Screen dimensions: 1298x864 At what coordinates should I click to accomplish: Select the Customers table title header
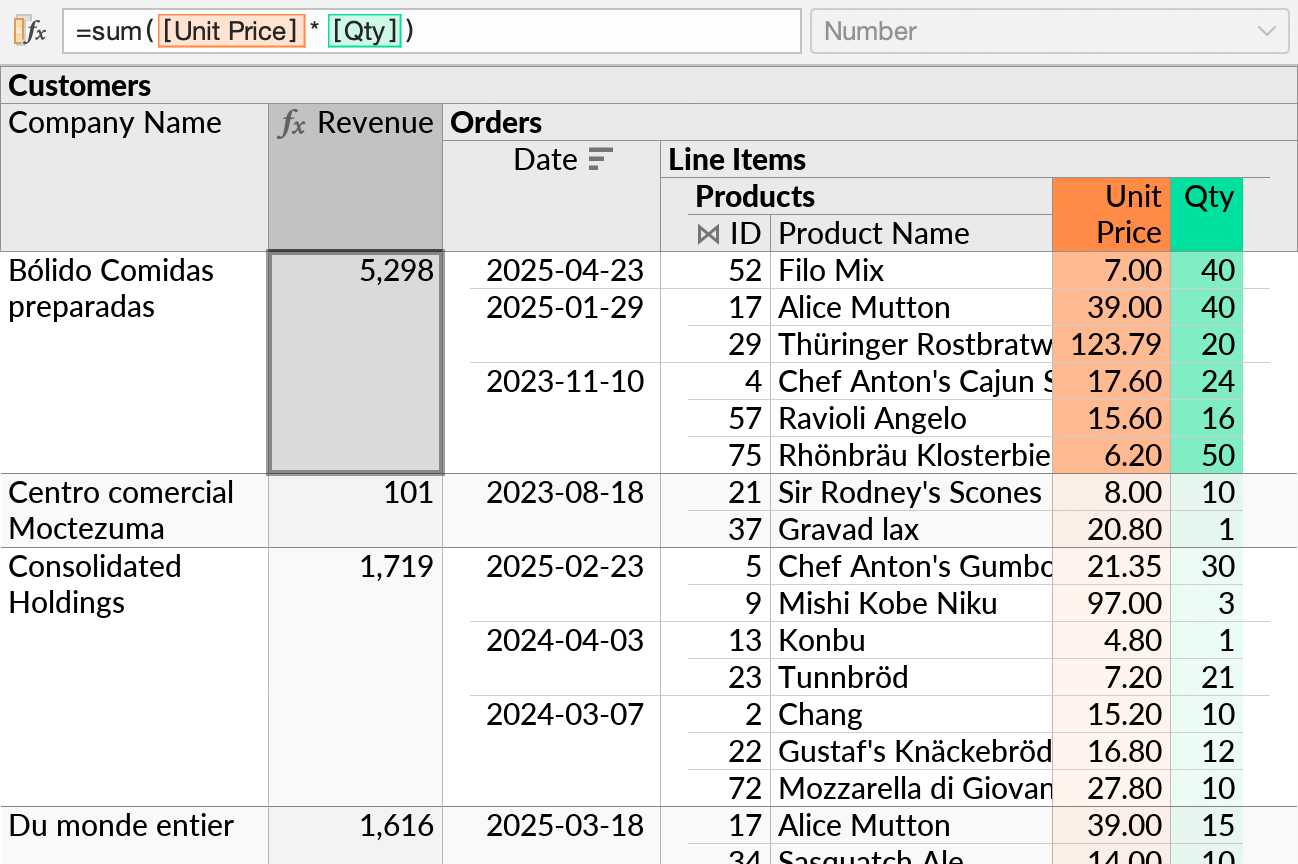tap(79, 86)
